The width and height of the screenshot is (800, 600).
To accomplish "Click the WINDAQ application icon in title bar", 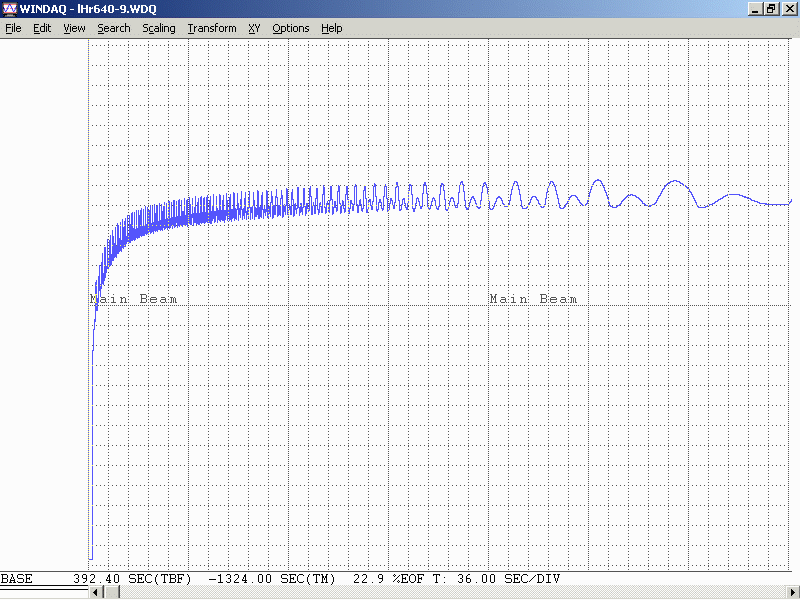I will click(x=9, y=9).
